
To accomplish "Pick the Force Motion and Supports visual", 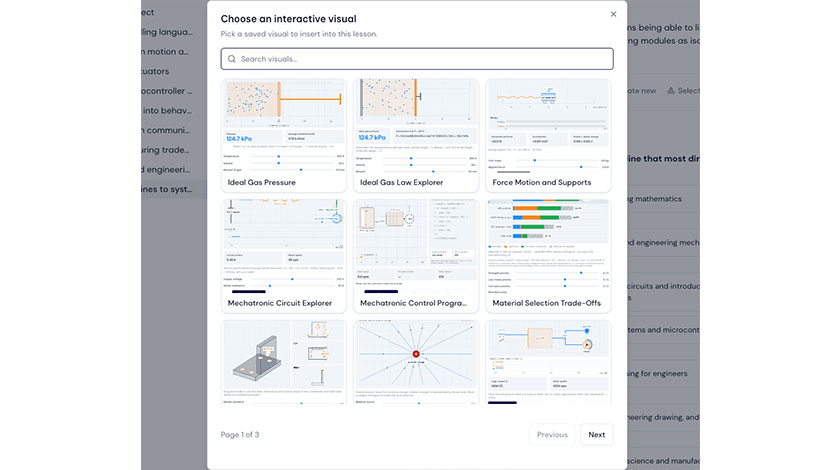I will (x=548, y=136).
